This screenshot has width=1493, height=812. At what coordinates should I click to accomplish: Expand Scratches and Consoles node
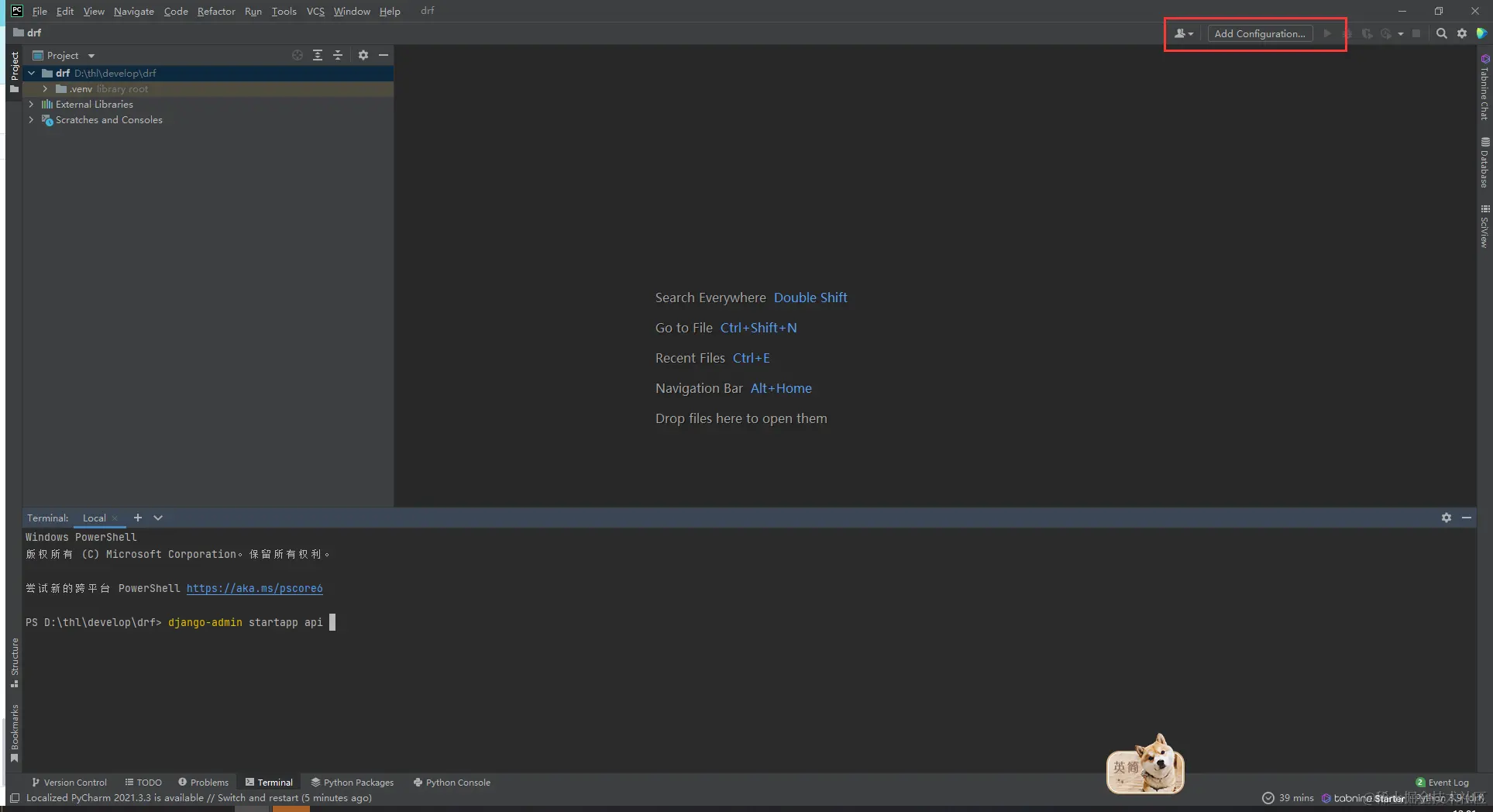tap(31, 120)
